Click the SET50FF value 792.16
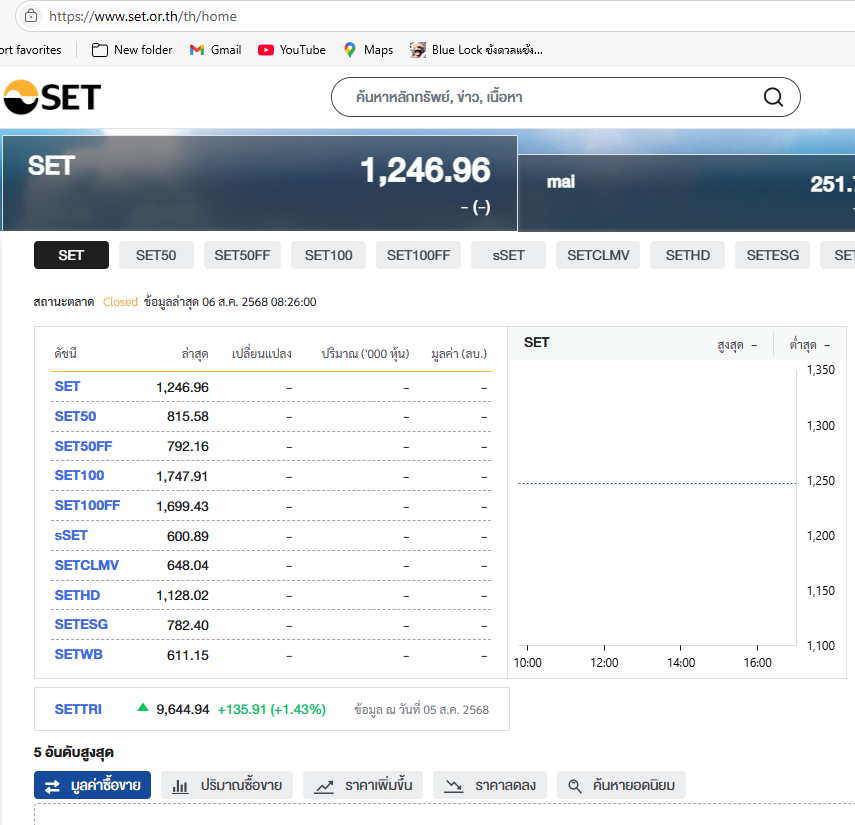Screen dimensions: 855x825 (188, 447)
